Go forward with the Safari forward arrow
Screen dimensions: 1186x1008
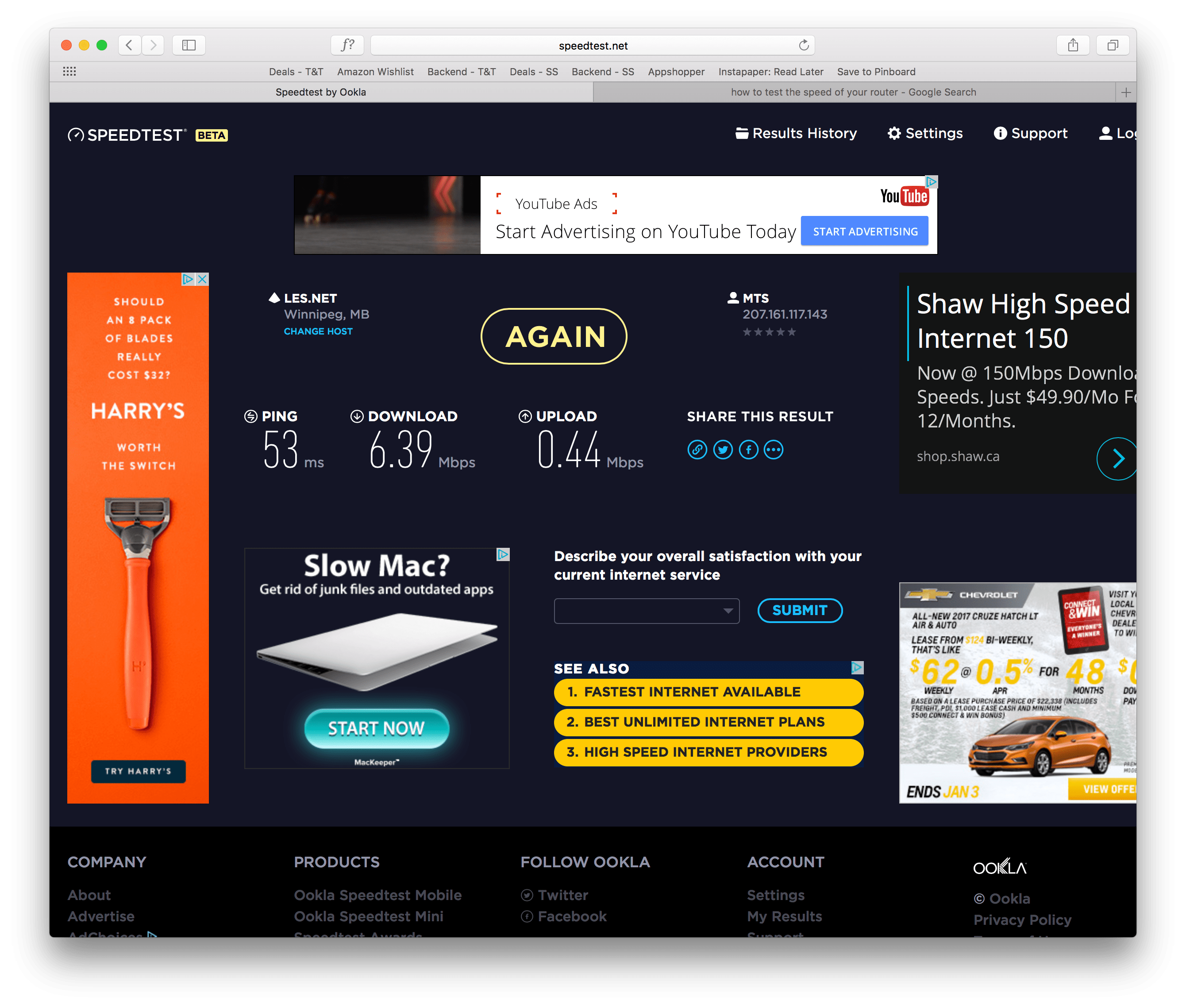tap(153, 45)
